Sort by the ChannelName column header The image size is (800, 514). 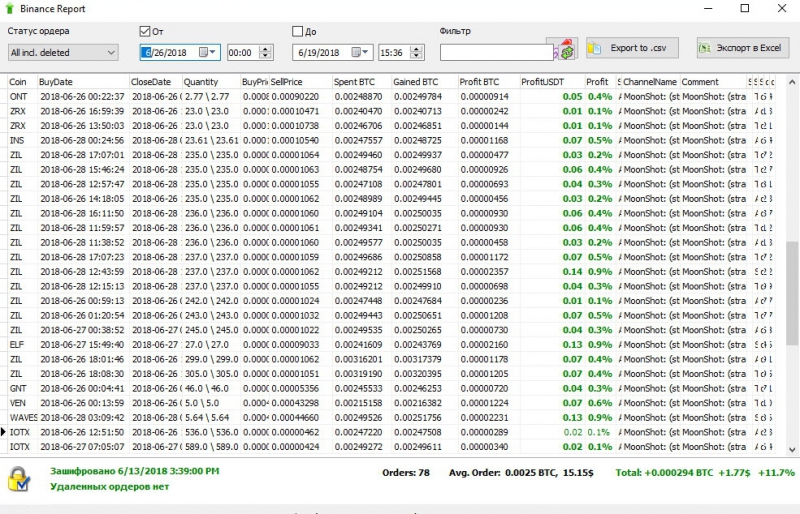pos(651,82)
